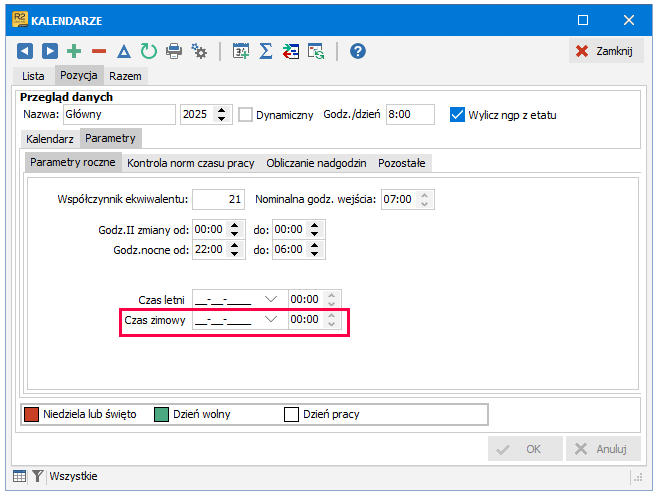
Task: Open Czas zimowy date dropdown
Action: (271, 319)
